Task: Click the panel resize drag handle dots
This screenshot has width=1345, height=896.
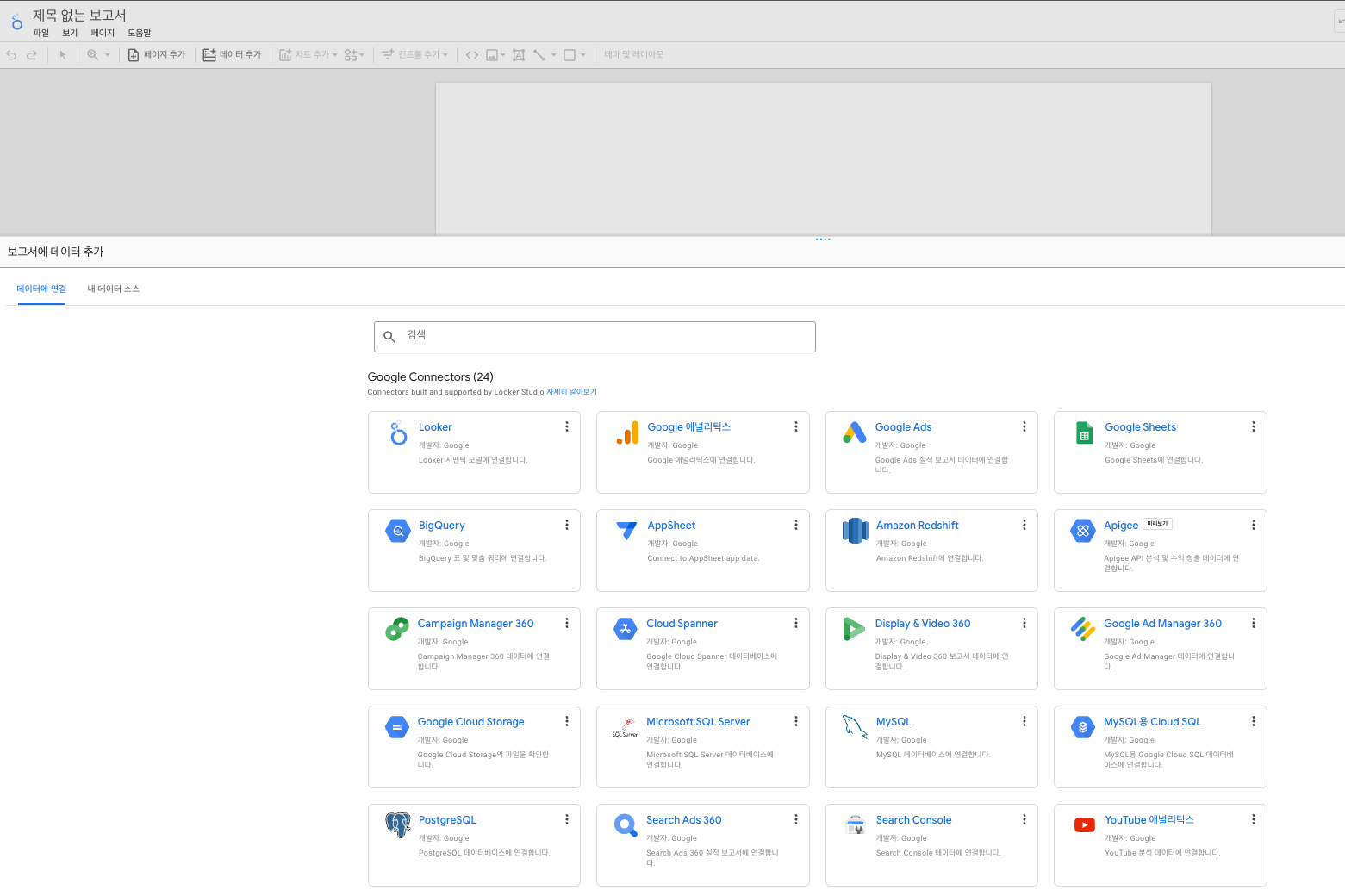Action: (823, 240)
